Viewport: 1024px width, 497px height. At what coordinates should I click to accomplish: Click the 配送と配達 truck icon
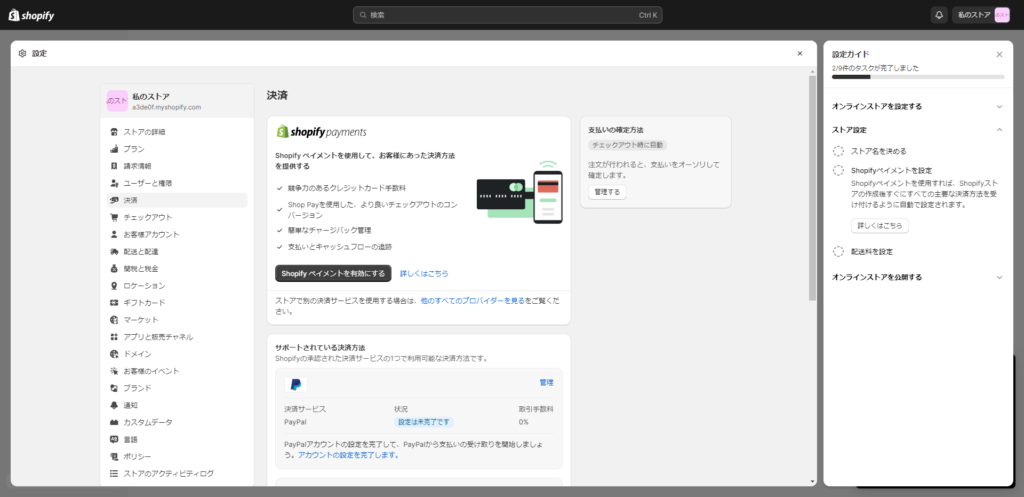[x=114, y=251]
